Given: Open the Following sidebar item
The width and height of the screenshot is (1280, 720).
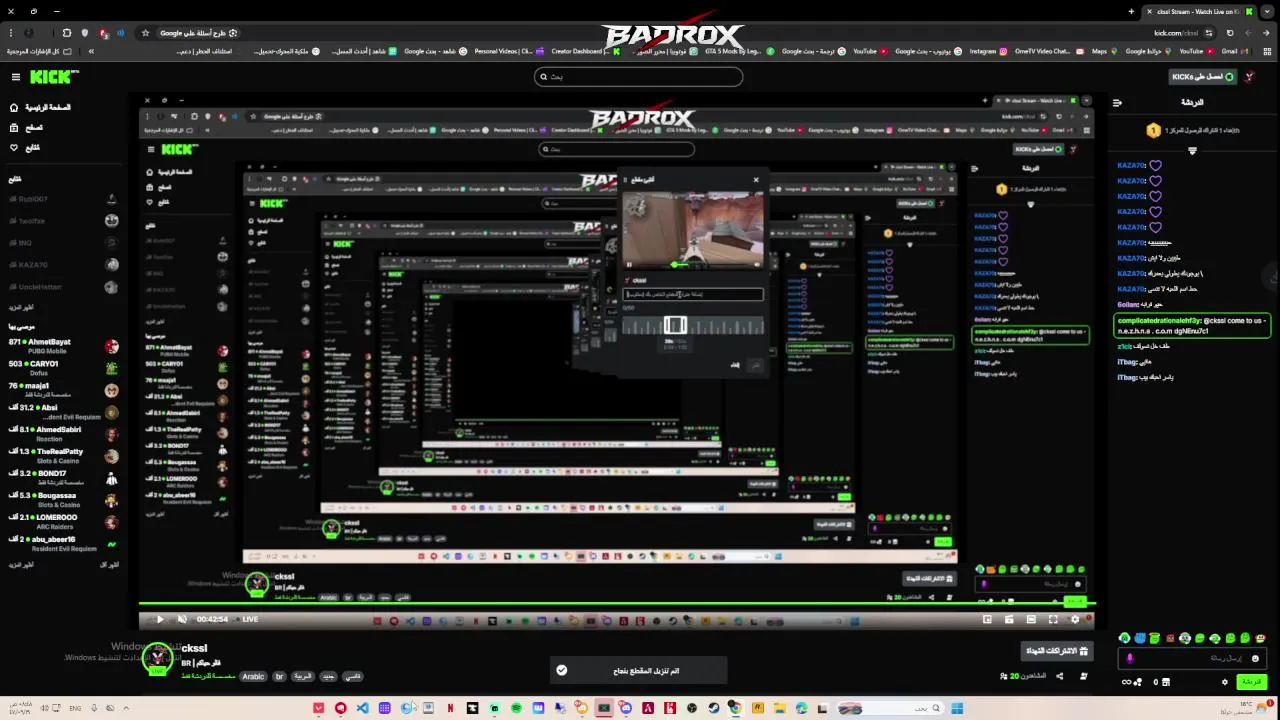Looking at the screenshot, I should 25,147.
